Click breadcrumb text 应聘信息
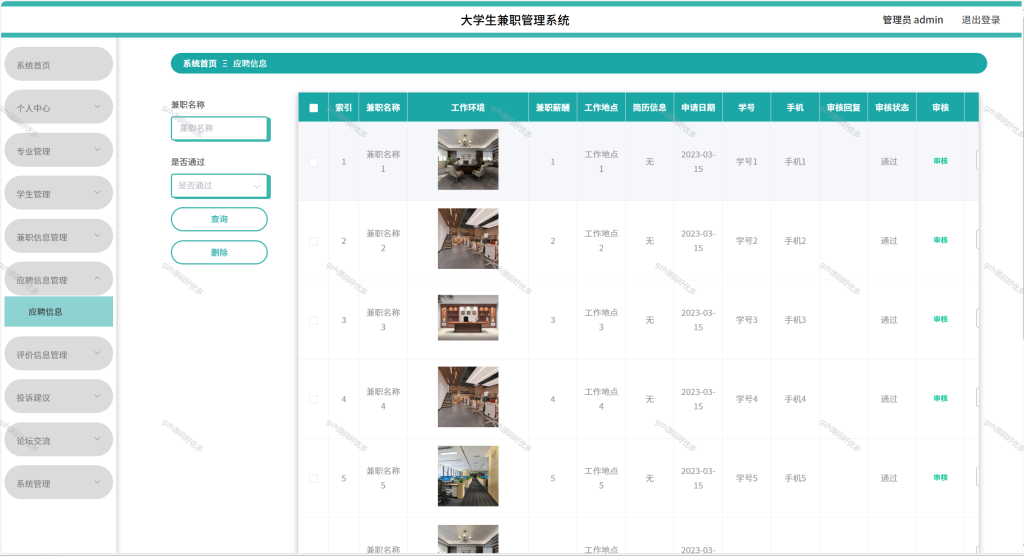The height and width of the screenshot is (556, 1024). 249,63
